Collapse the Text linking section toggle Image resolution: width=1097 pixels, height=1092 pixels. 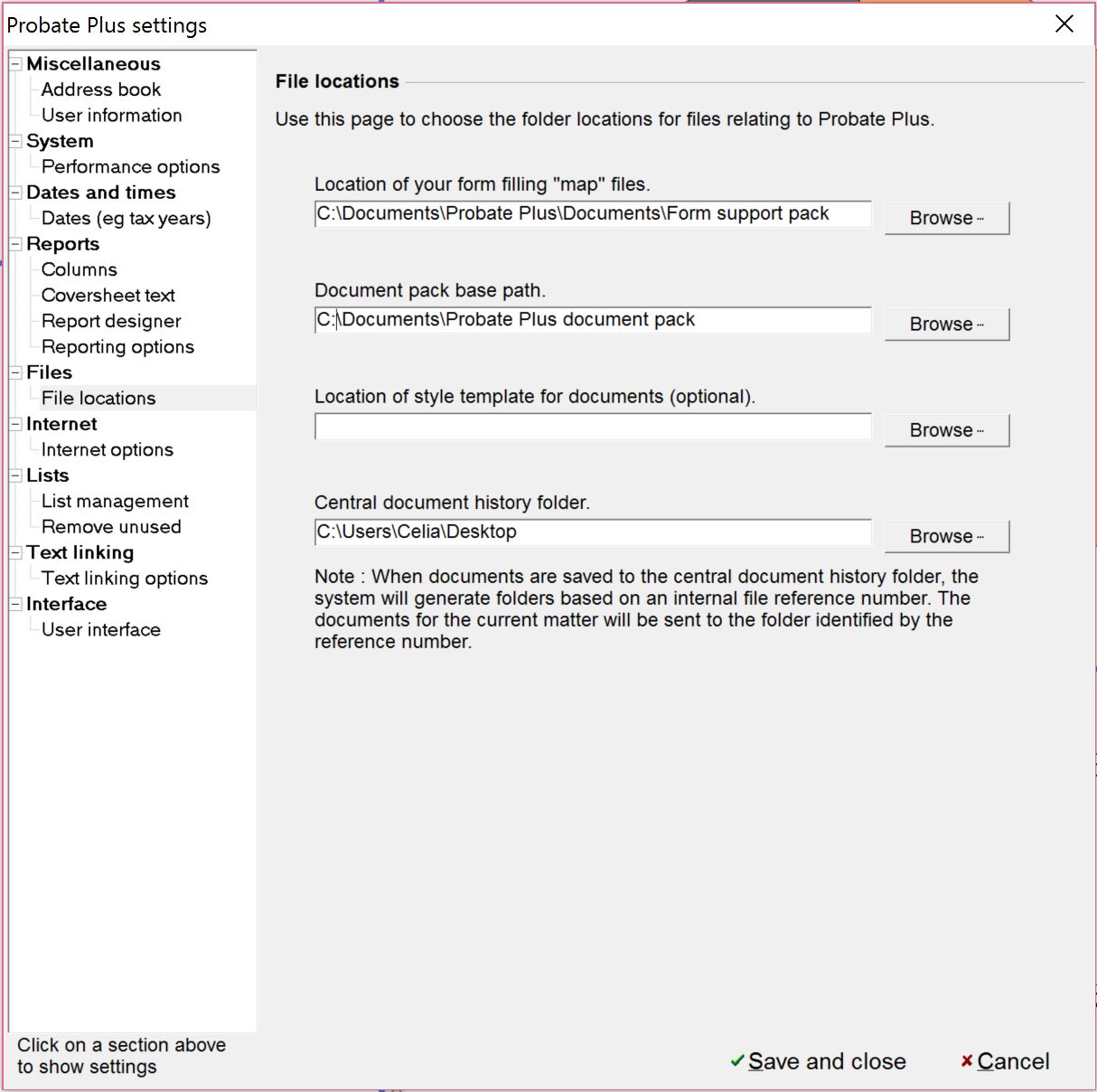pyautogui.click(x=15, y=552)
